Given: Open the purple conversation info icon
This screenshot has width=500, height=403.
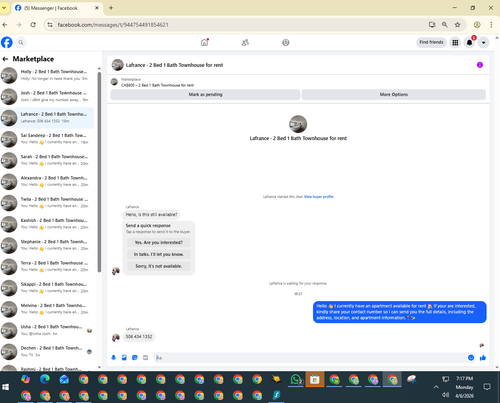Looking at the screenshot, I should click(x=480, y=65).
